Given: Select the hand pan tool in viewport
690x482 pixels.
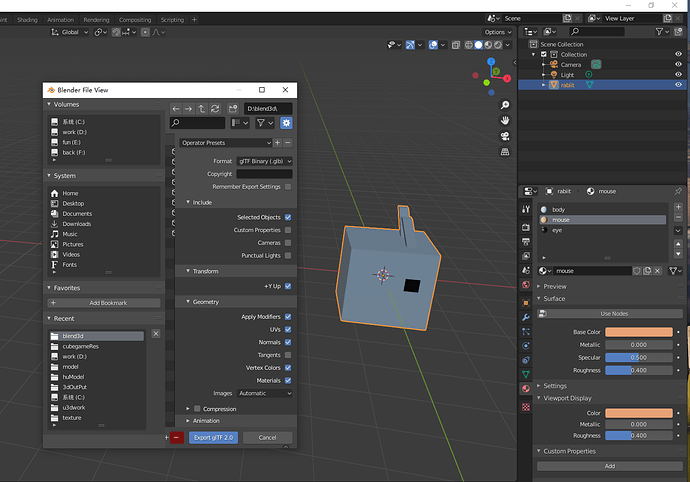Looking at the screenshot, I should (506, 118).
